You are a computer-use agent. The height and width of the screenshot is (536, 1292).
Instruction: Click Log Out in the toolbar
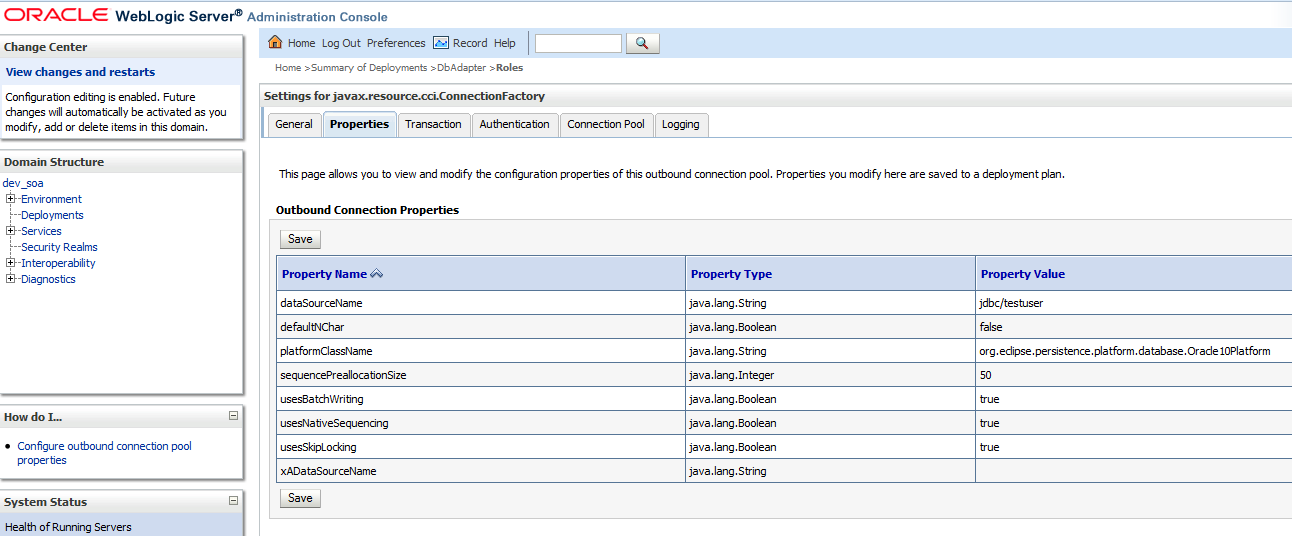coord(341,43)
